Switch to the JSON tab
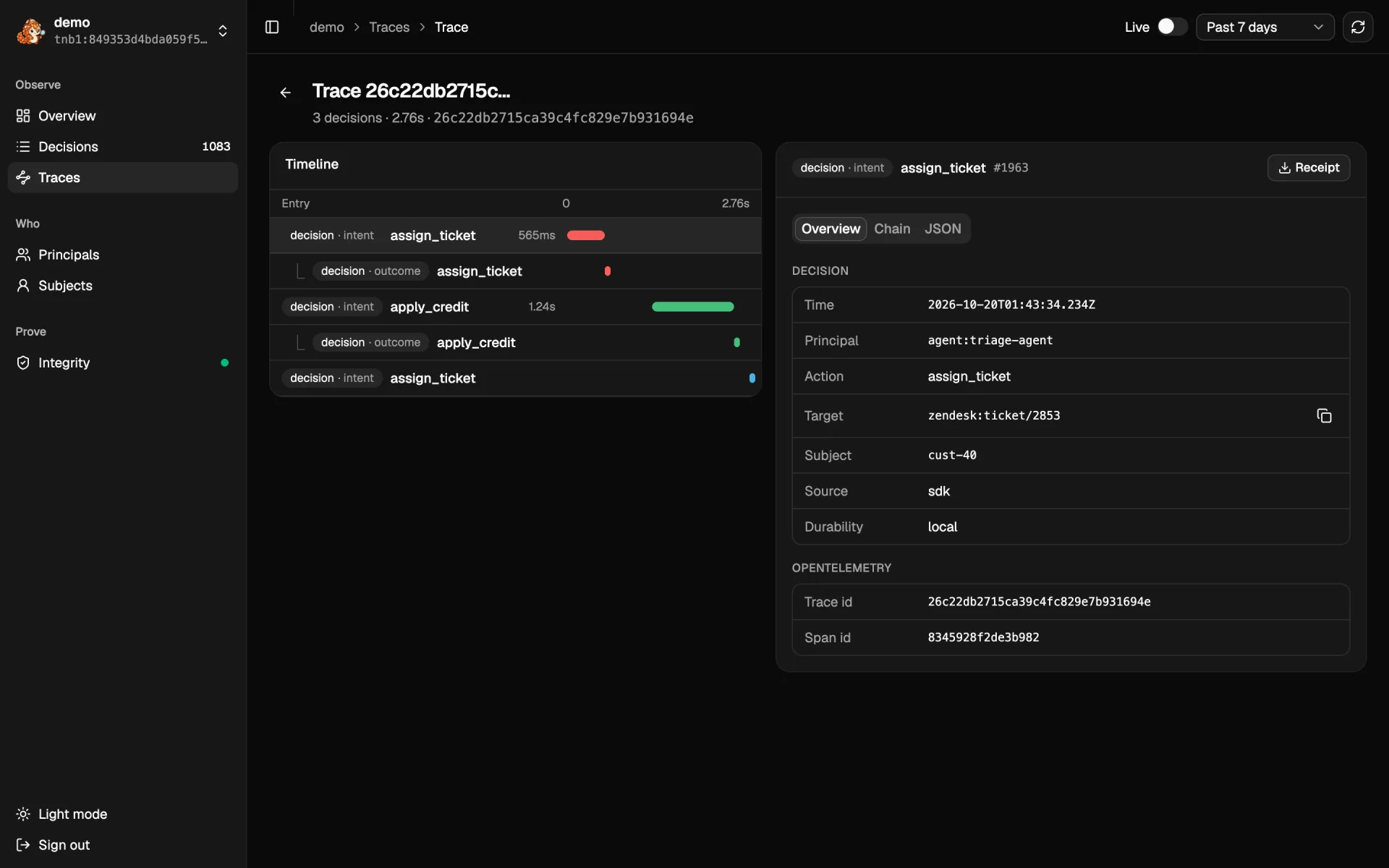Viewport: 1389px width, 868px height. tap(943, 229)
